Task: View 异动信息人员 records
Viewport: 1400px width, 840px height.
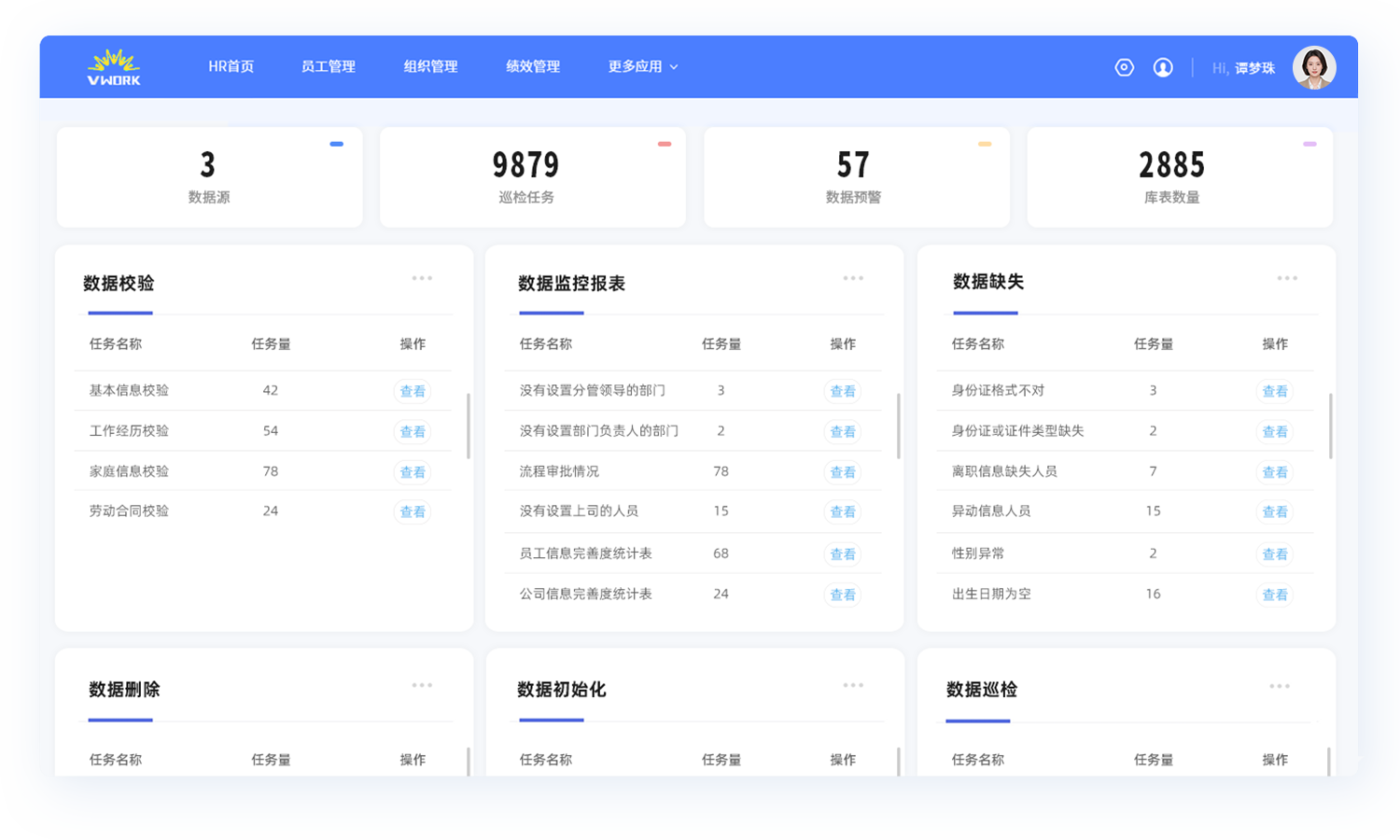Action: tap(1275, 511)
